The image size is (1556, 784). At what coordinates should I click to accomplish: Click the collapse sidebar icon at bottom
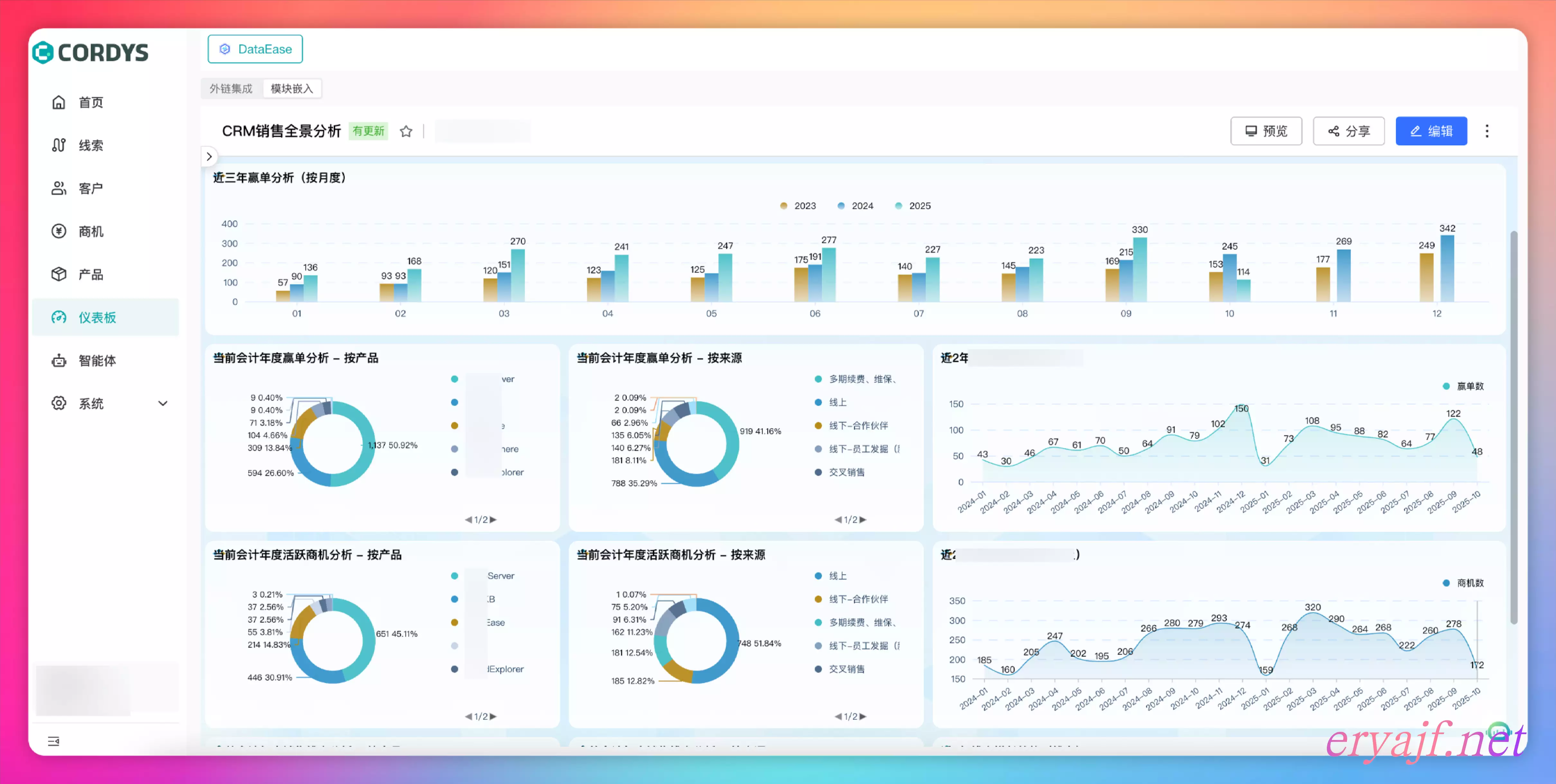(x=54, y=741)
